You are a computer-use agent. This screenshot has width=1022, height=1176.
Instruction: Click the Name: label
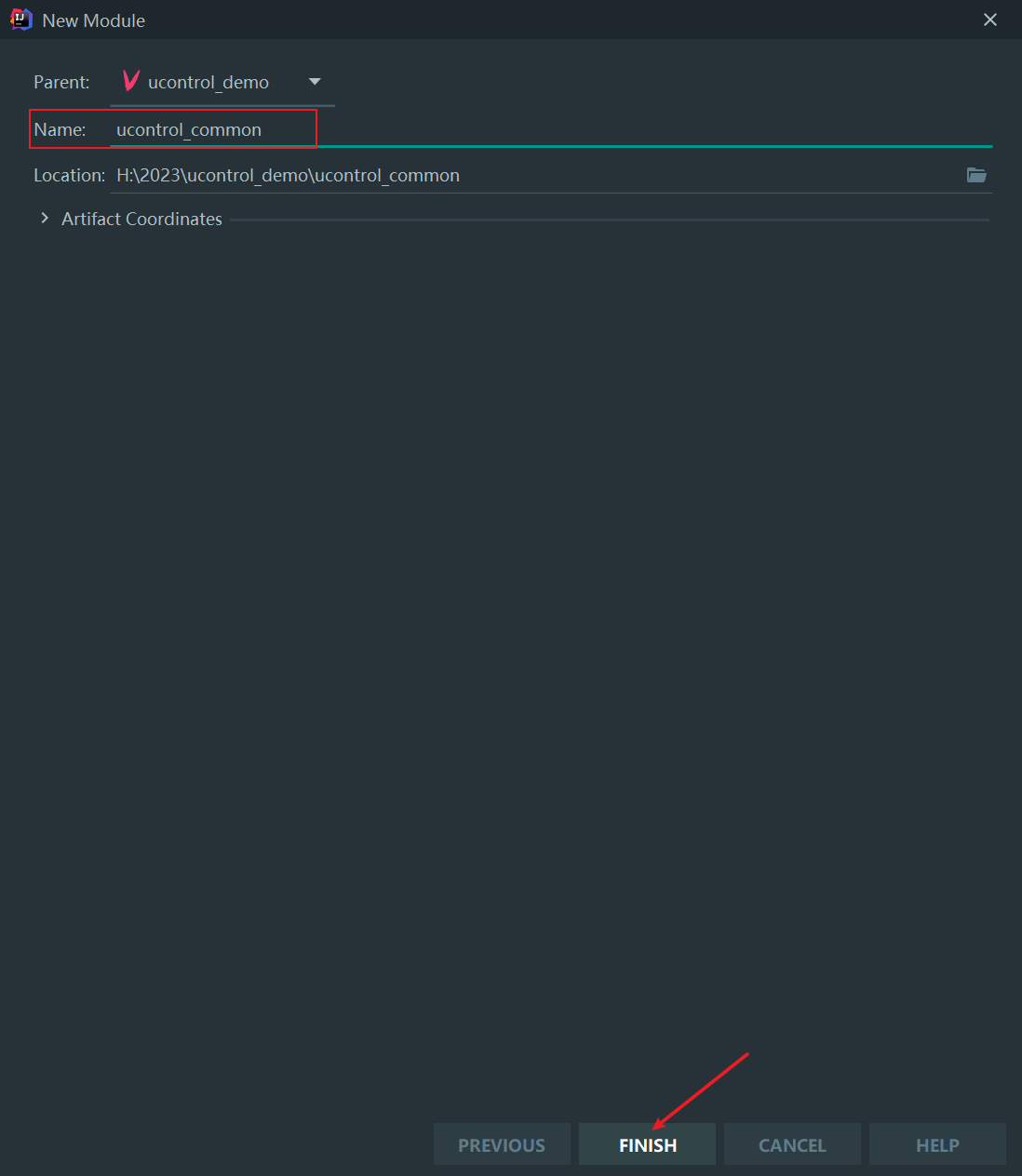(x=60, y=130)
